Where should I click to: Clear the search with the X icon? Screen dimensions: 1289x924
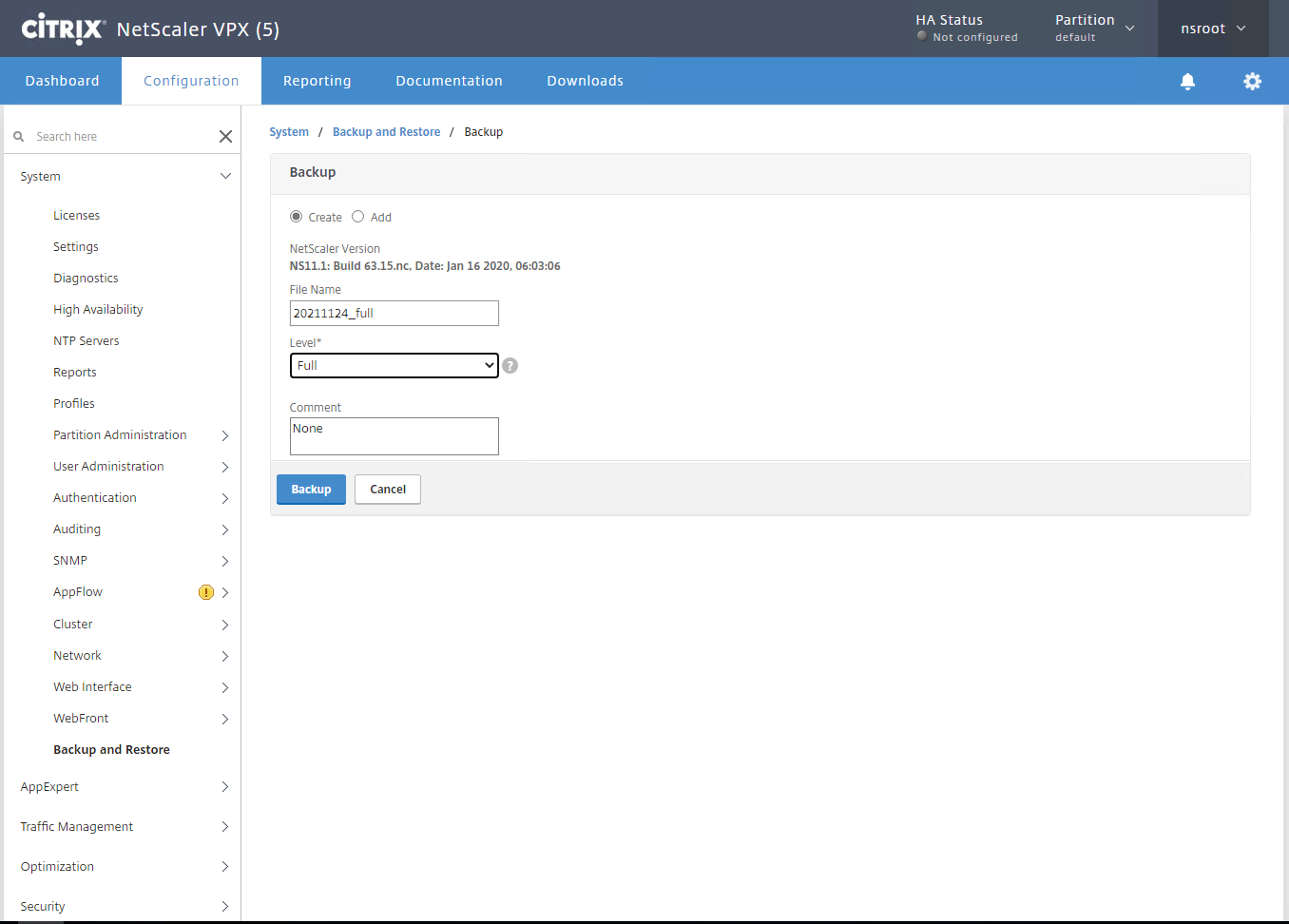(225, 137)
